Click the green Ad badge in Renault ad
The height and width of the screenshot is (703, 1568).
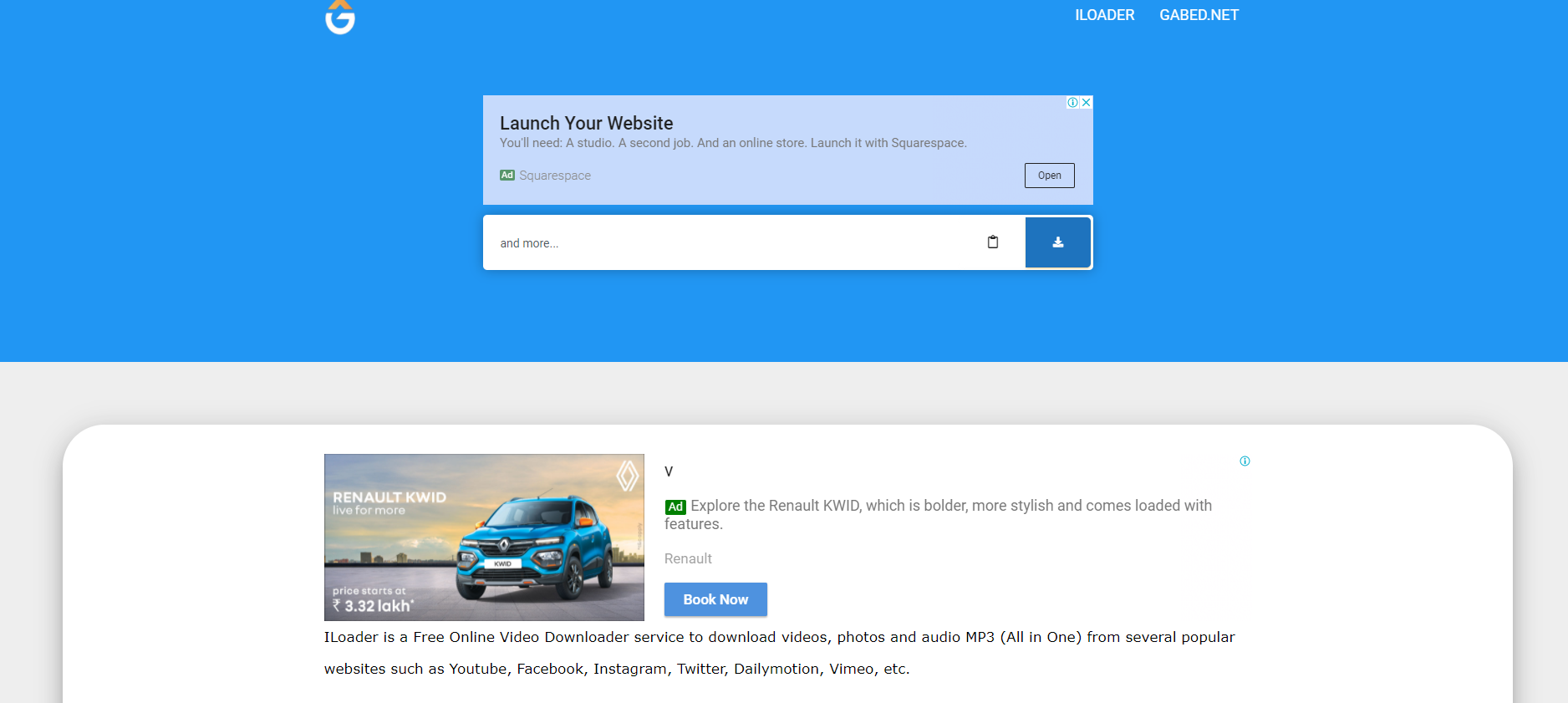(675, 507)
